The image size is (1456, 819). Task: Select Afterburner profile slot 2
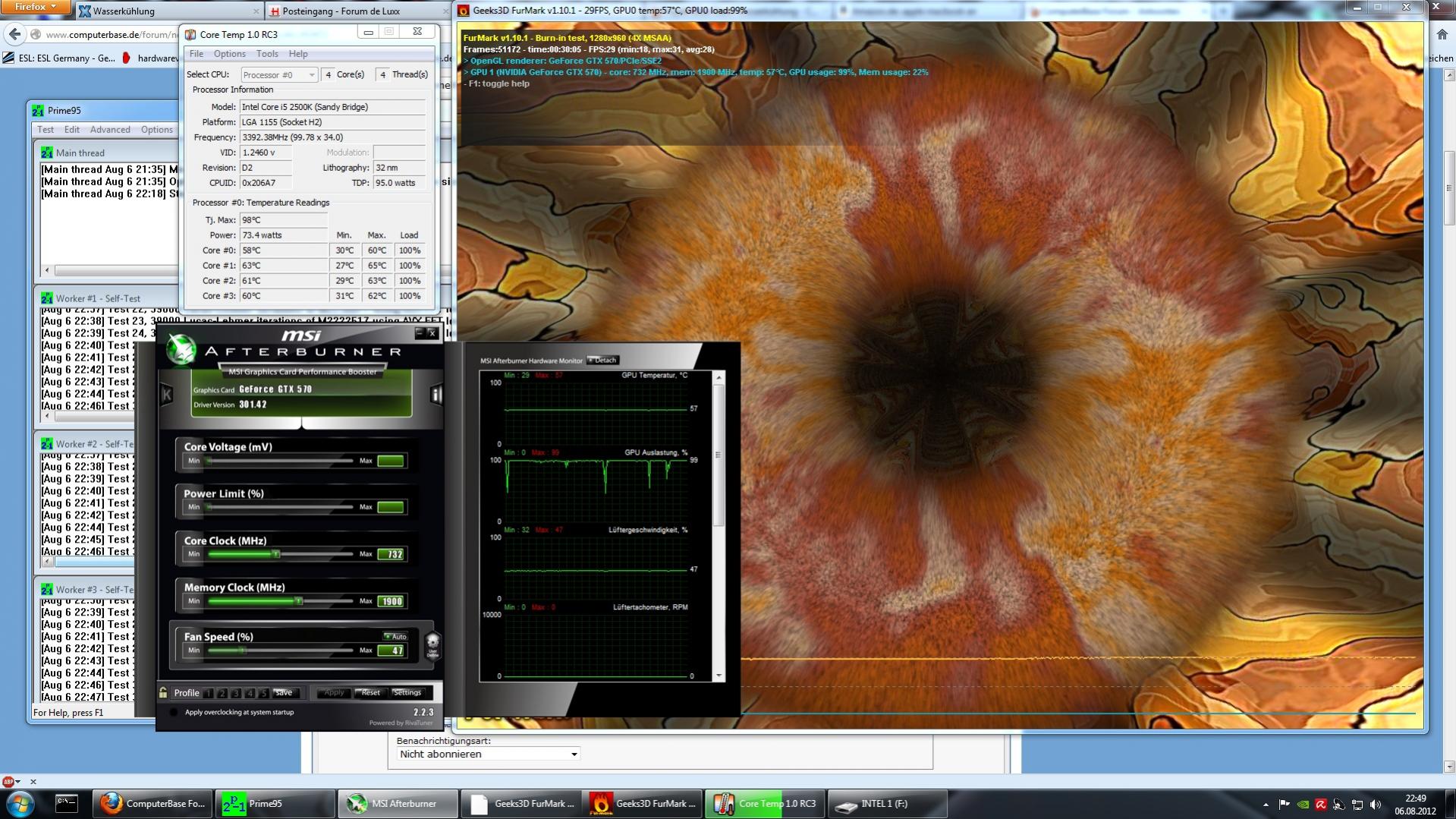tap(222, 693)
